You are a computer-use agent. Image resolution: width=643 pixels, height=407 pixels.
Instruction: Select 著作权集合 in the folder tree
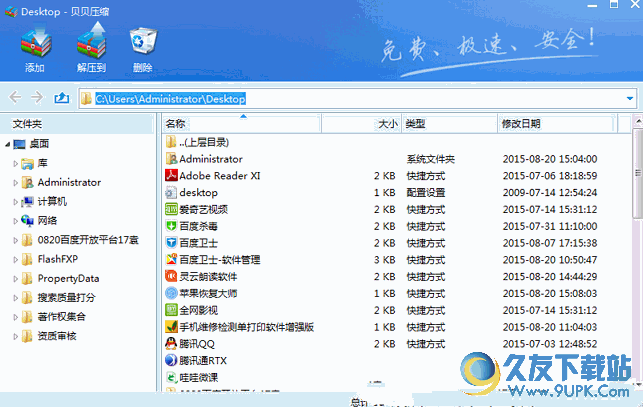pyautogui.click(x=62, y=316)
